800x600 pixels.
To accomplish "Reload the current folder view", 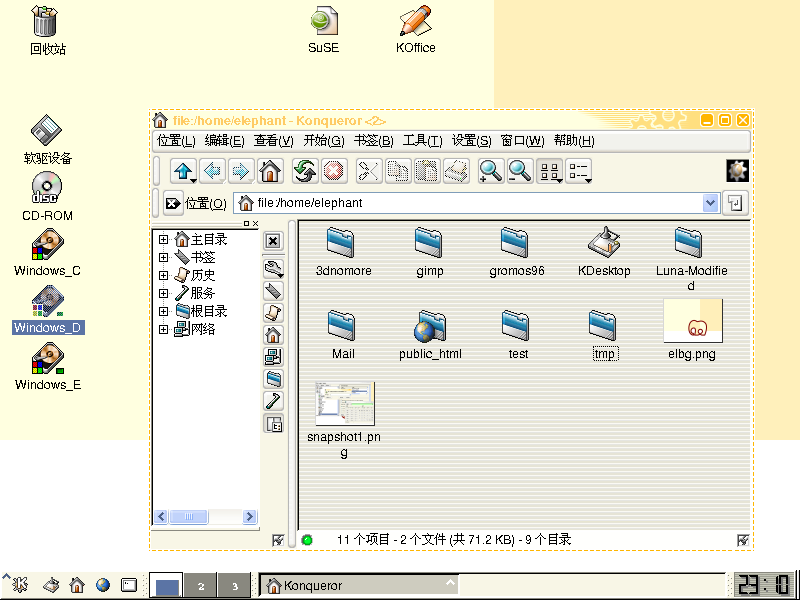I will (x=305, y=171).
